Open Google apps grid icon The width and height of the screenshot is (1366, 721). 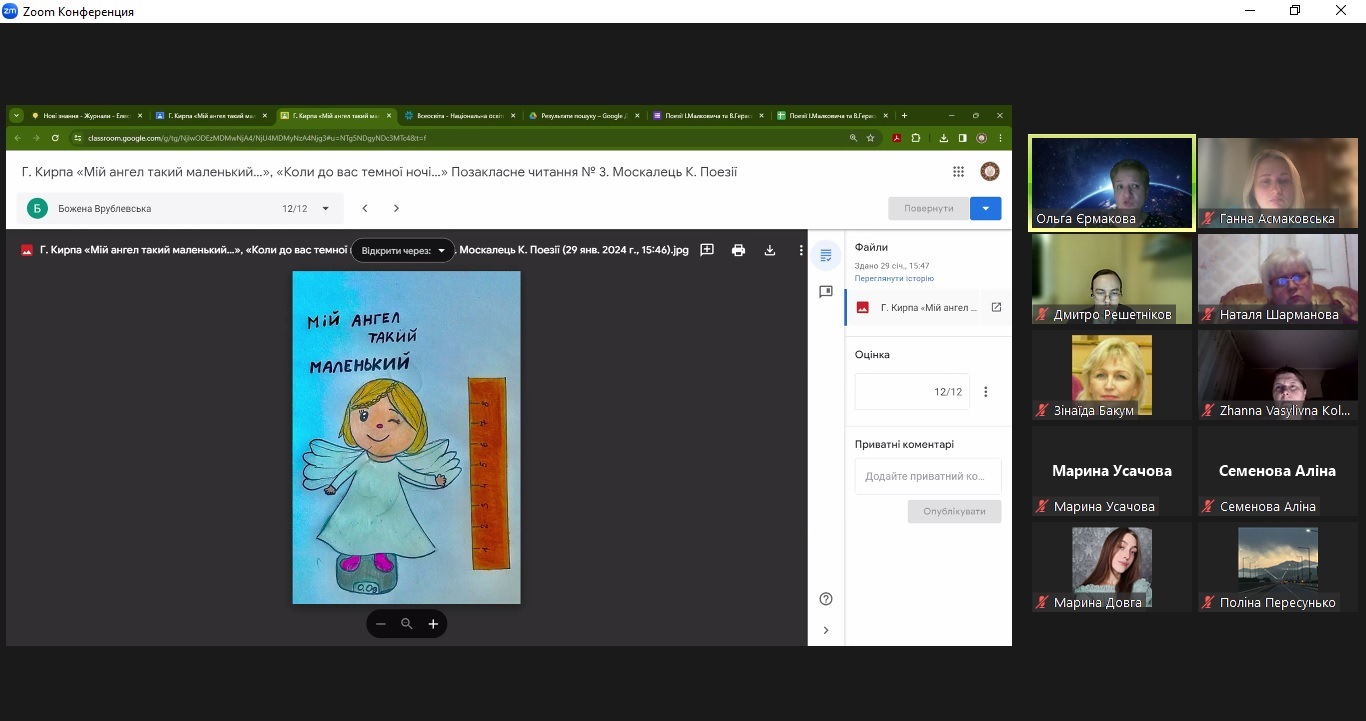coord(958,172)
